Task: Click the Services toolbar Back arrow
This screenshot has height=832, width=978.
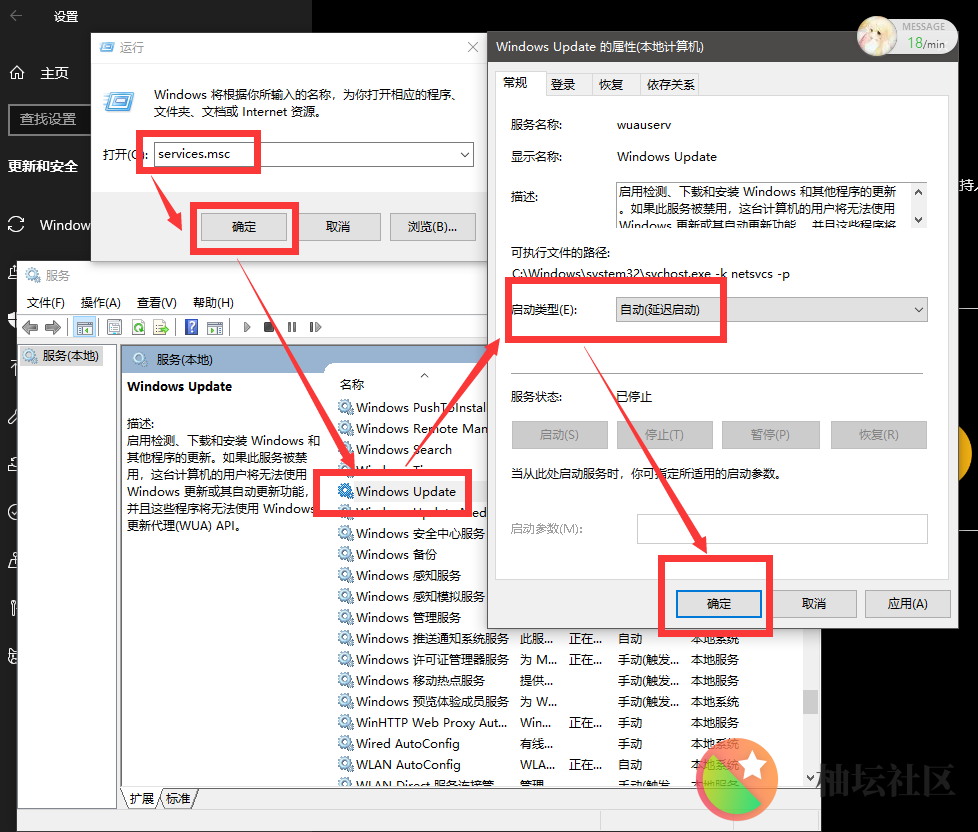Action: [x=30, y=327]
